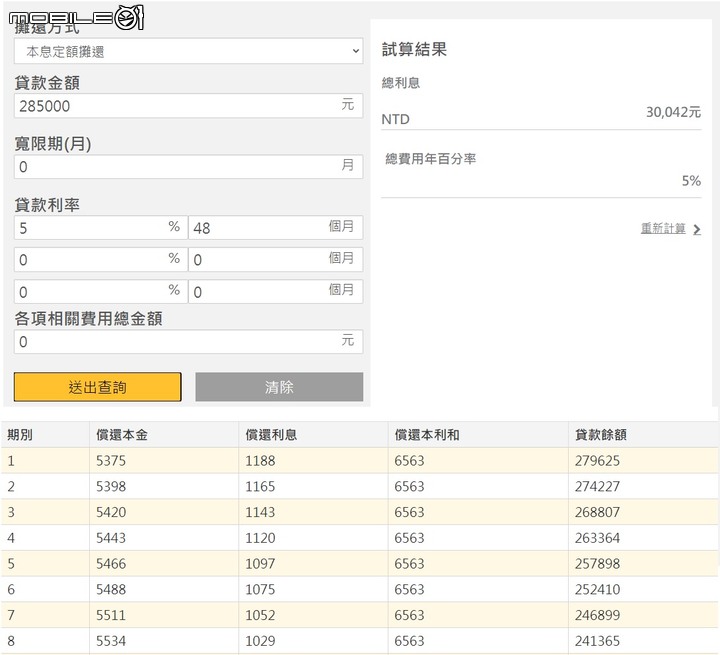720x655 pixels.
Task: Click the 總利息 label
Action: pyautogui.click(x=401, y=83)
